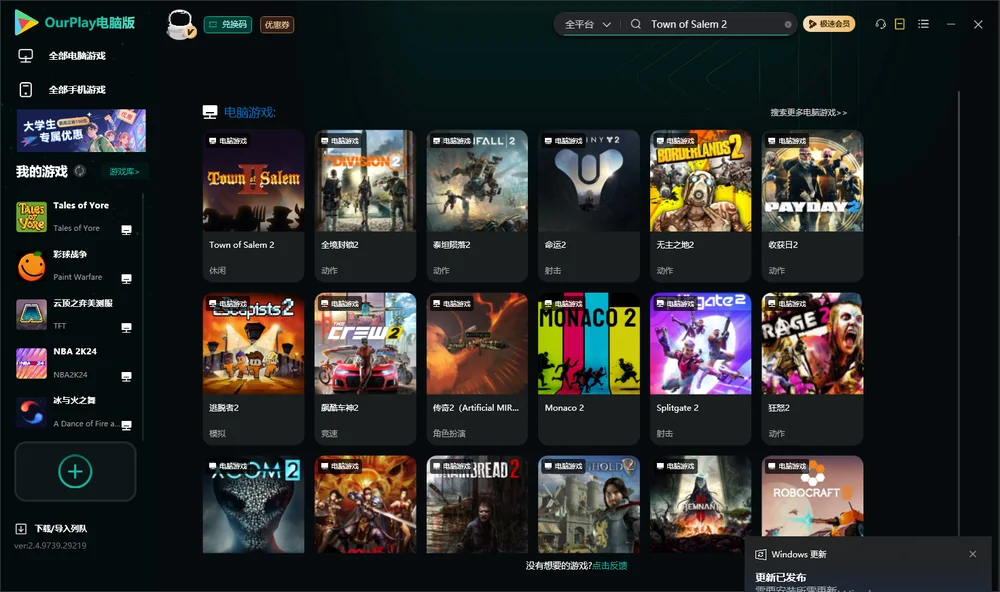Open the 兑换码 redeem code button

pyautogui.click(x=228, y=25)
